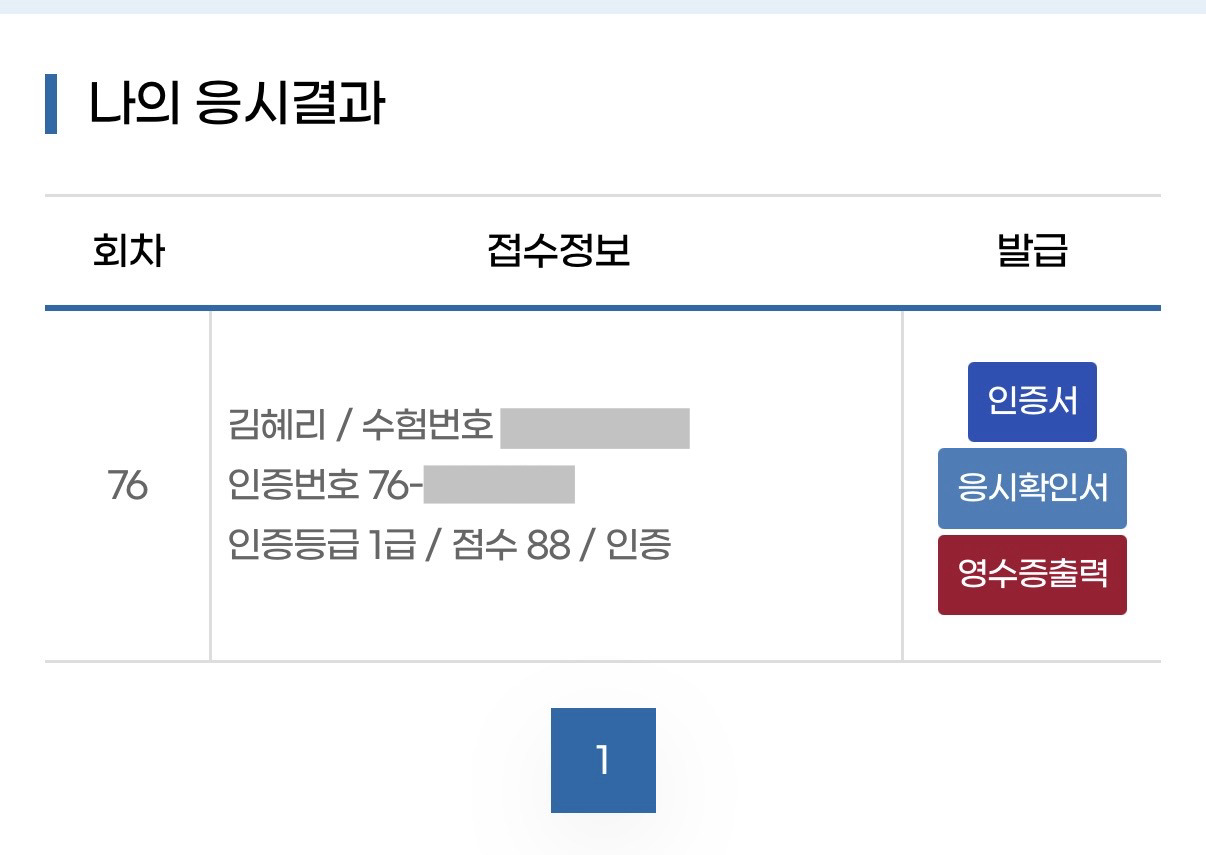Open the 응시확인서 confirmation document

pyautogui.click(x=1032, y=488)
